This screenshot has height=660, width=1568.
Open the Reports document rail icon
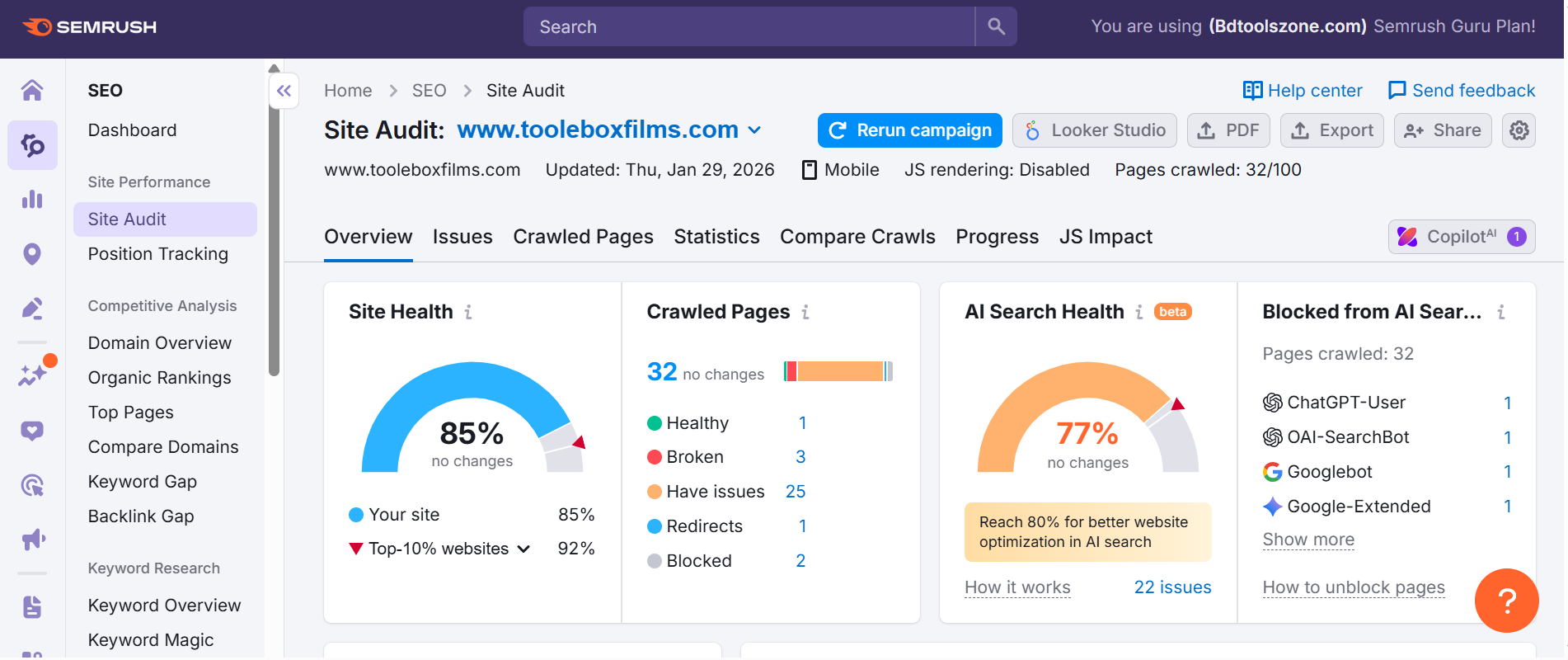32,607
